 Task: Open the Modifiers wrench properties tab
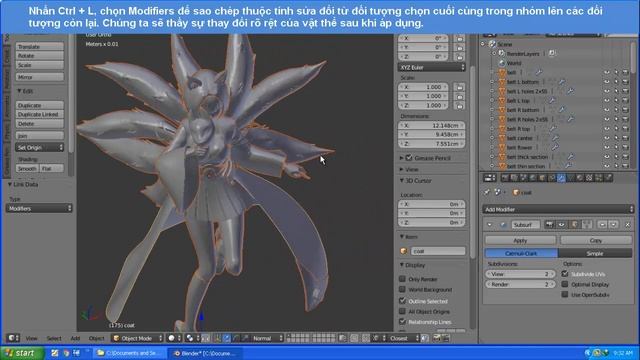tap(561, 178)
